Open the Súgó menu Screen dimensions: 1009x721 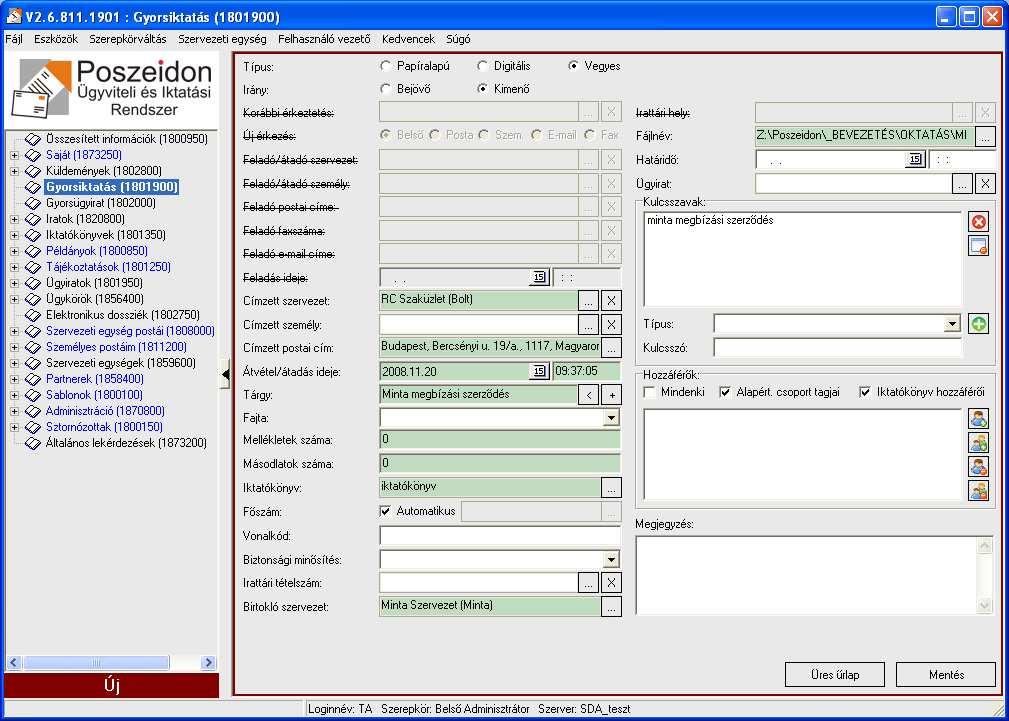[x=458, y=39]
